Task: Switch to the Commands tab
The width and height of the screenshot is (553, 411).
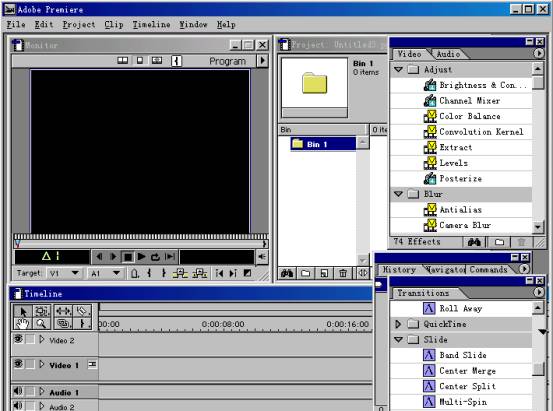Action: (x=488, y=270)
